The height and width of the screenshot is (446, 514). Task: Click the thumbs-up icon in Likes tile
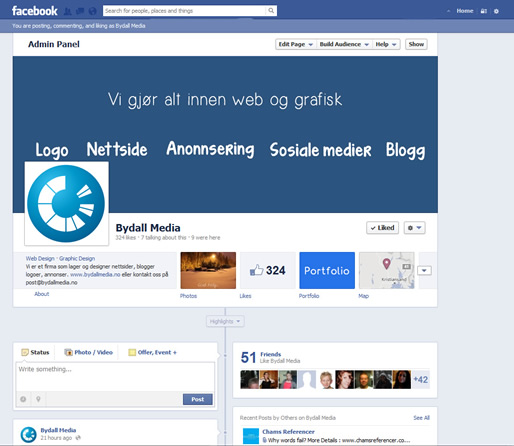point(256,270)
